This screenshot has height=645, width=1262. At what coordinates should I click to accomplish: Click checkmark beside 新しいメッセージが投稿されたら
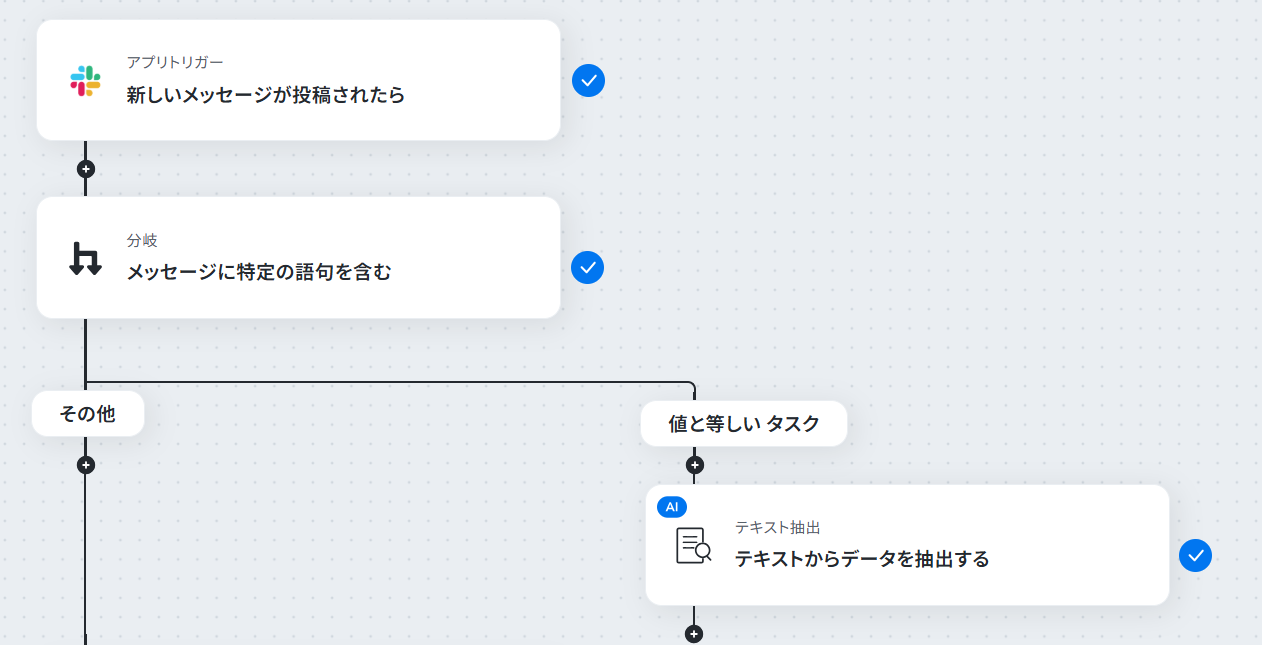(588, 80)
